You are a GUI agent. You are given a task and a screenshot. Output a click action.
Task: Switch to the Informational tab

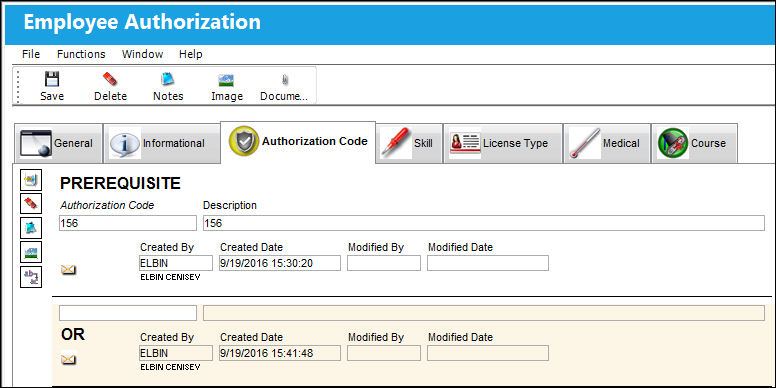pyautogui.click(x=161, y=143)
